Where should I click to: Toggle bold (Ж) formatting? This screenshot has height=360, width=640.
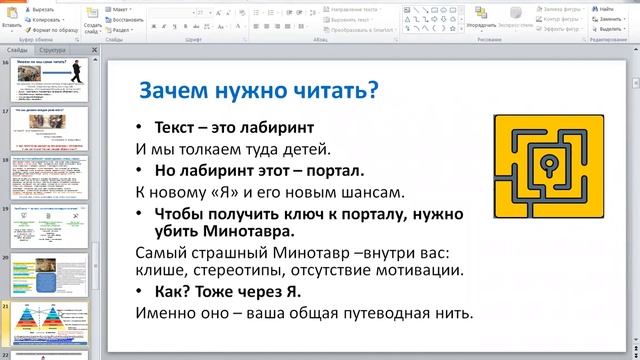point(154,27)
